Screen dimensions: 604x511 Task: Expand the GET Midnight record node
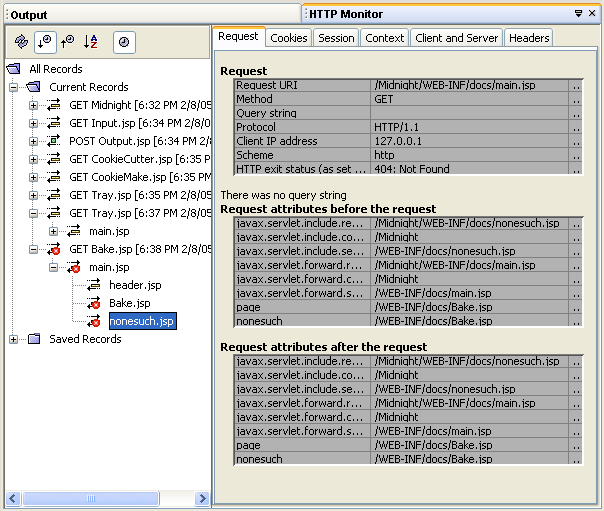[x=34, y=105]
